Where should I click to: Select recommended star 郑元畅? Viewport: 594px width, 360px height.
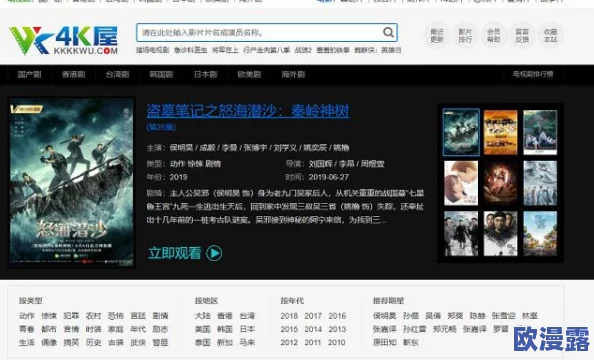click(x=444, y=329)
